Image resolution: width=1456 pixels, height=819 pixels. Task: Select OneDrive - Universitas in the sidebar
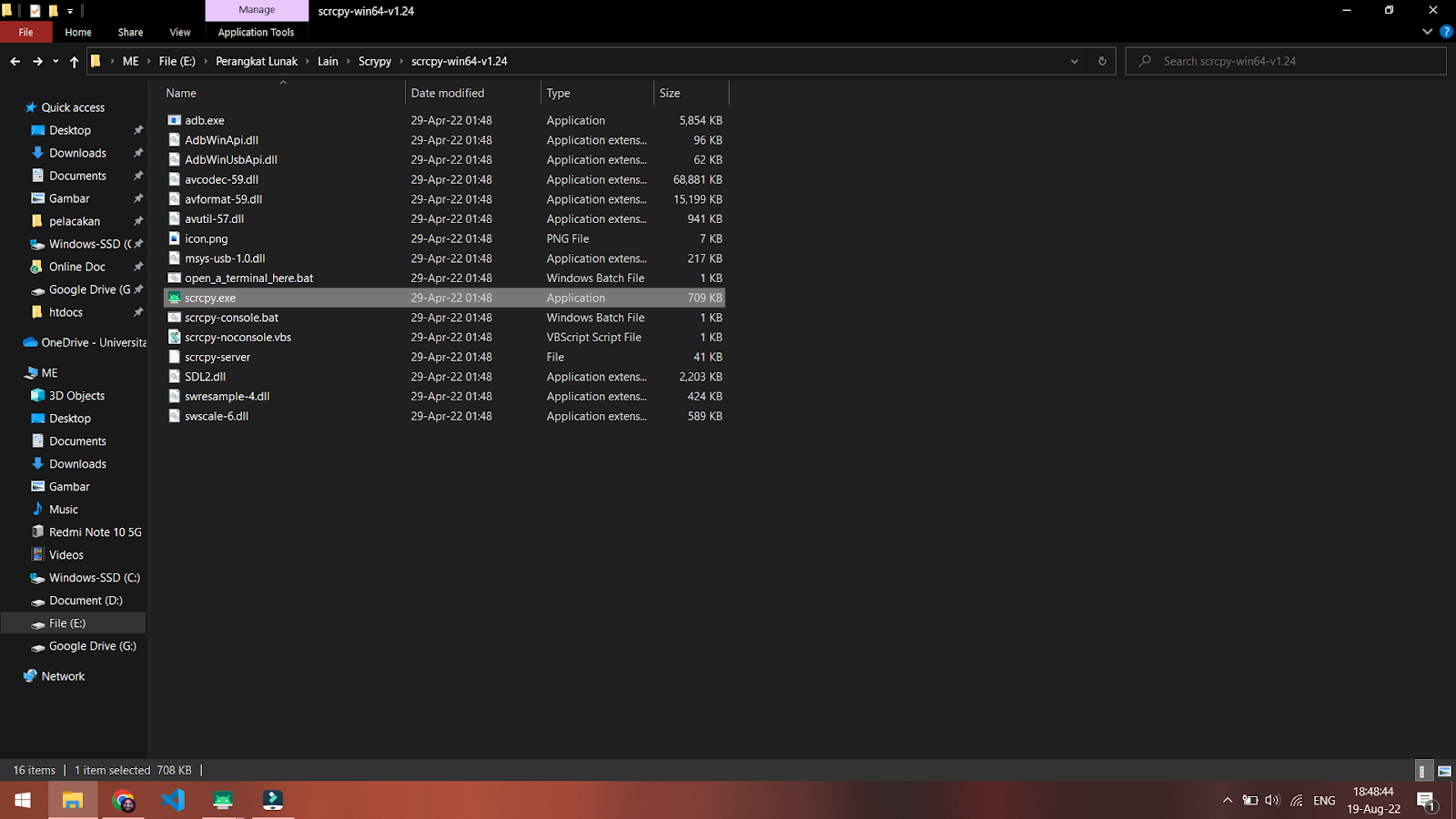pyautogui.click(x=85, y=342)
